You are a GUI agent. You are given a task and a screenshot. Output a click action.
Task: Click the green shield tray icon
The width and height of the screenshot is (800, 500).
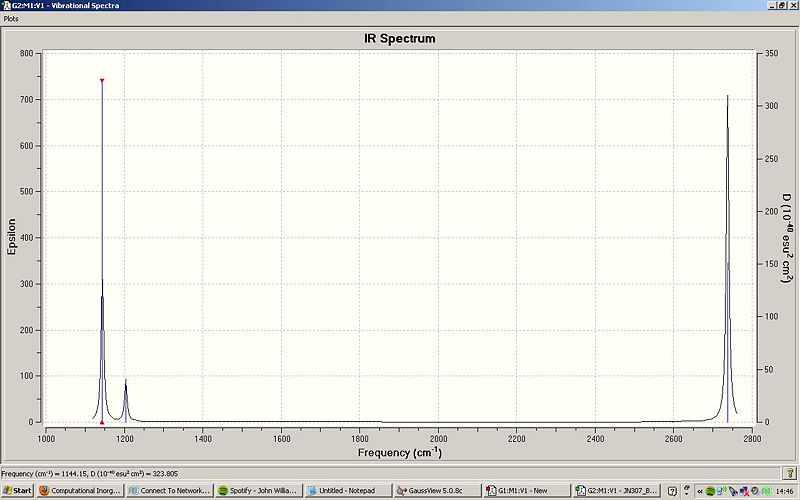[x=767, y=491]
